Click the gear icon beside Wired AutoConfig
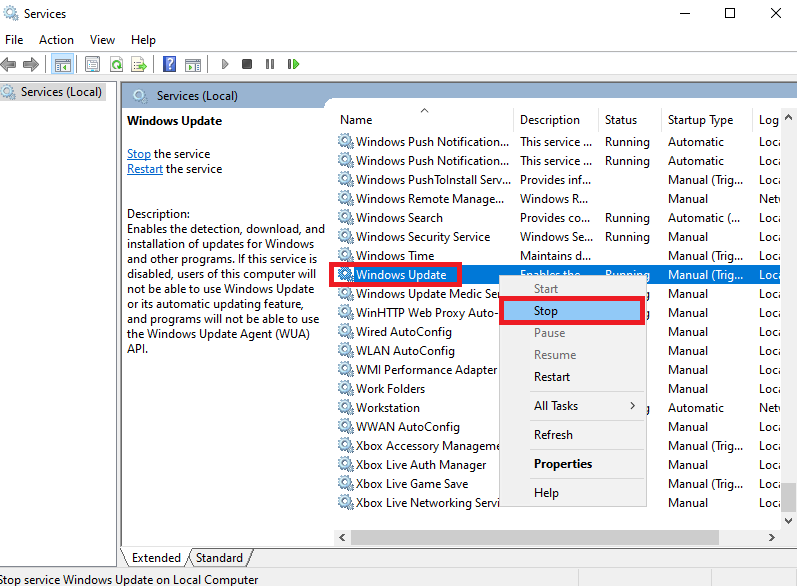 346,332
